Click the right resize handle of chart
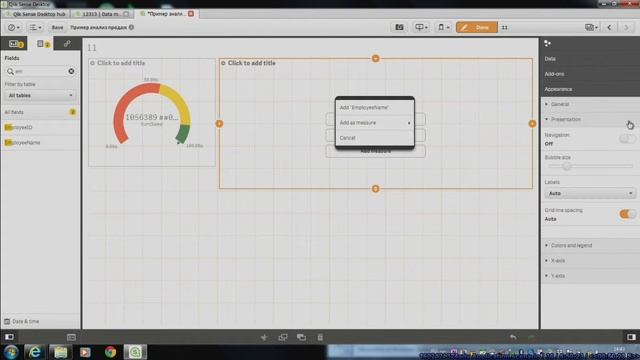Viewport: 640px width, 360px height. click(x=532, y=123)
